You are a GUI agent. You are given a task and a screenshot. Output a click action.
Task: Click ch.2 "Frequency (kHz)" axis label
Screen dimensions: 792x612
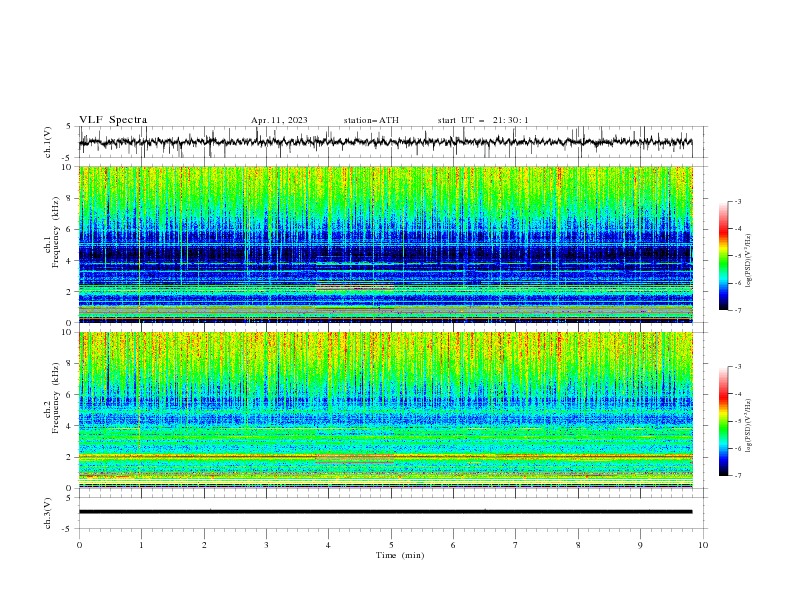pos(55,398)
